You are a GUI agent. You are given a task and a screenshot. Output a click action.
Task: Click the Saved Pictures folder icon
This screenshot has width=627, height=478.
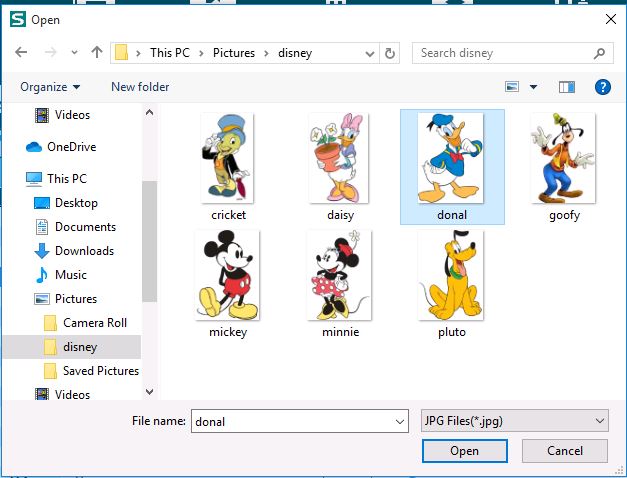(x=50, y=371)
